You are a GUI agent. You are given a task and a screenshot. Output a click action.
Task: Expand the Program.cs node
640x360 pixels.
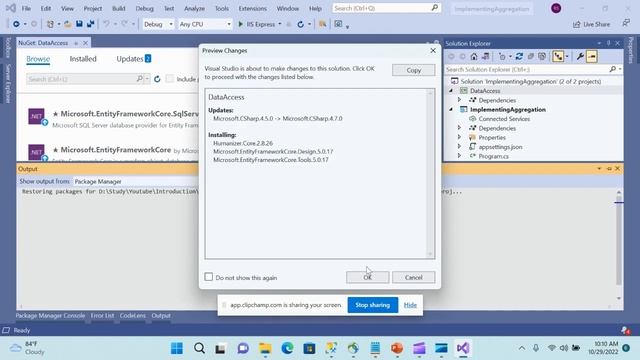[459, 156]
